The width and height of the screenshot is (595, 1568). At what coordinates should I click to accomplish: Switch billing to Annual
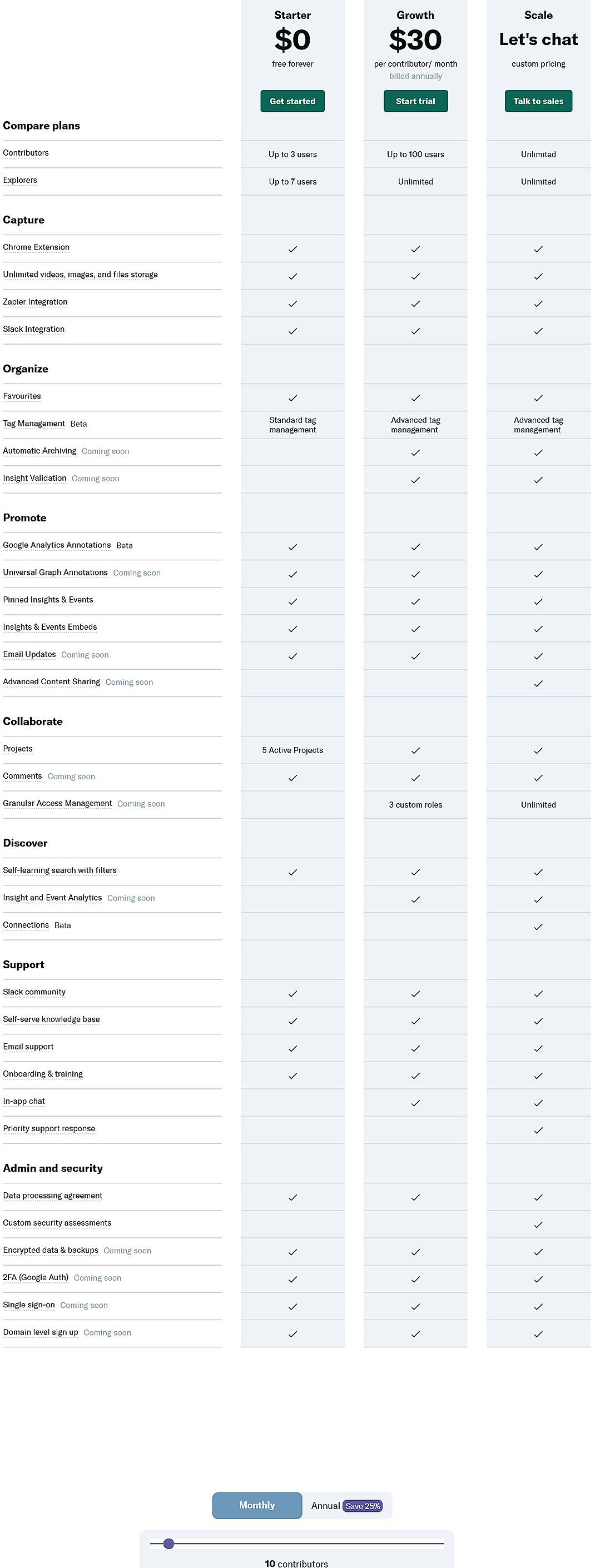coord(326,1505)
